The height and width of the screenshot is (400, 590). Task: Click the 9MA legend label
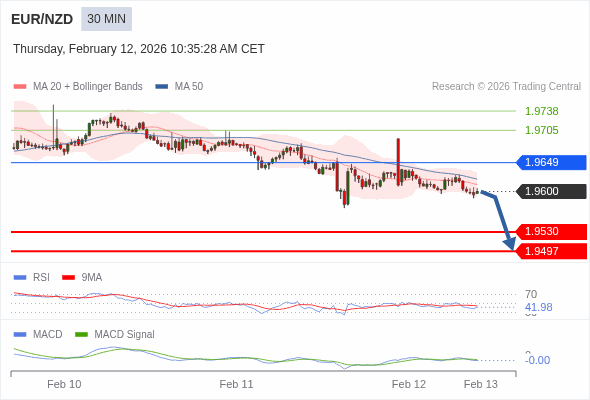point(92,278)
